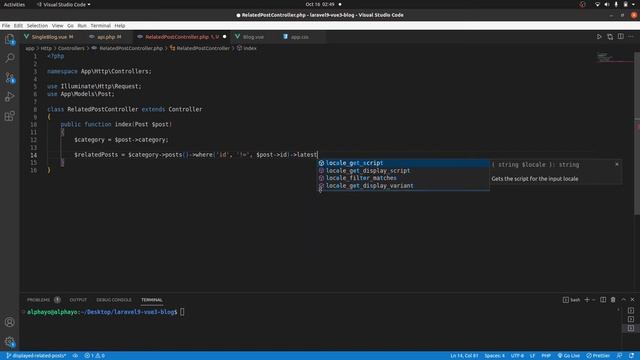The width and height of the screenshot is (640, 360).
Task: Select locale_filter_matches suggestion
Action: pyautogui.click(x=403, y=178)
